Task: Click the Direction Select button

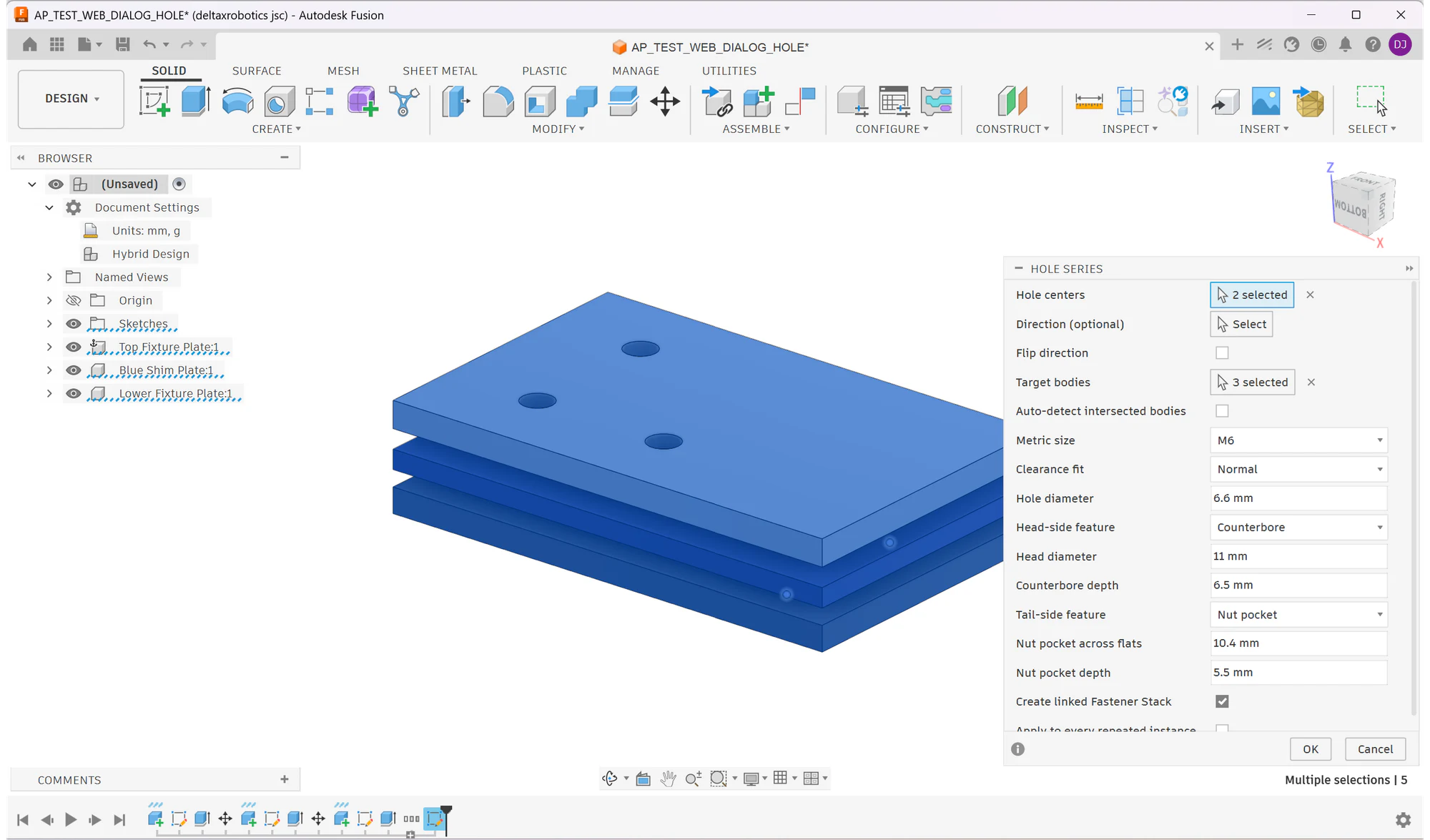Action: 1241,324
